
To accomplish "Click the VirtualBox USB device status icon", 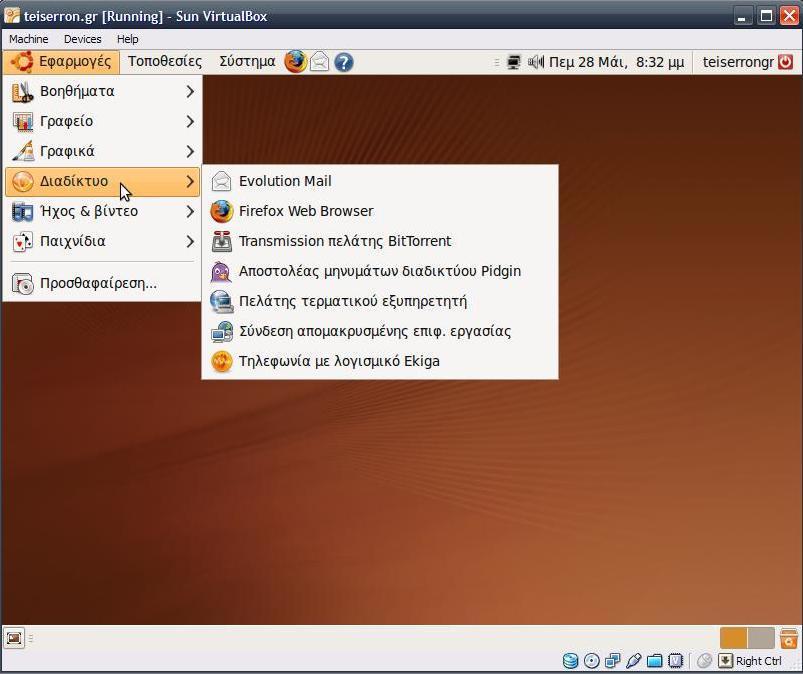I will coord(633,661).
